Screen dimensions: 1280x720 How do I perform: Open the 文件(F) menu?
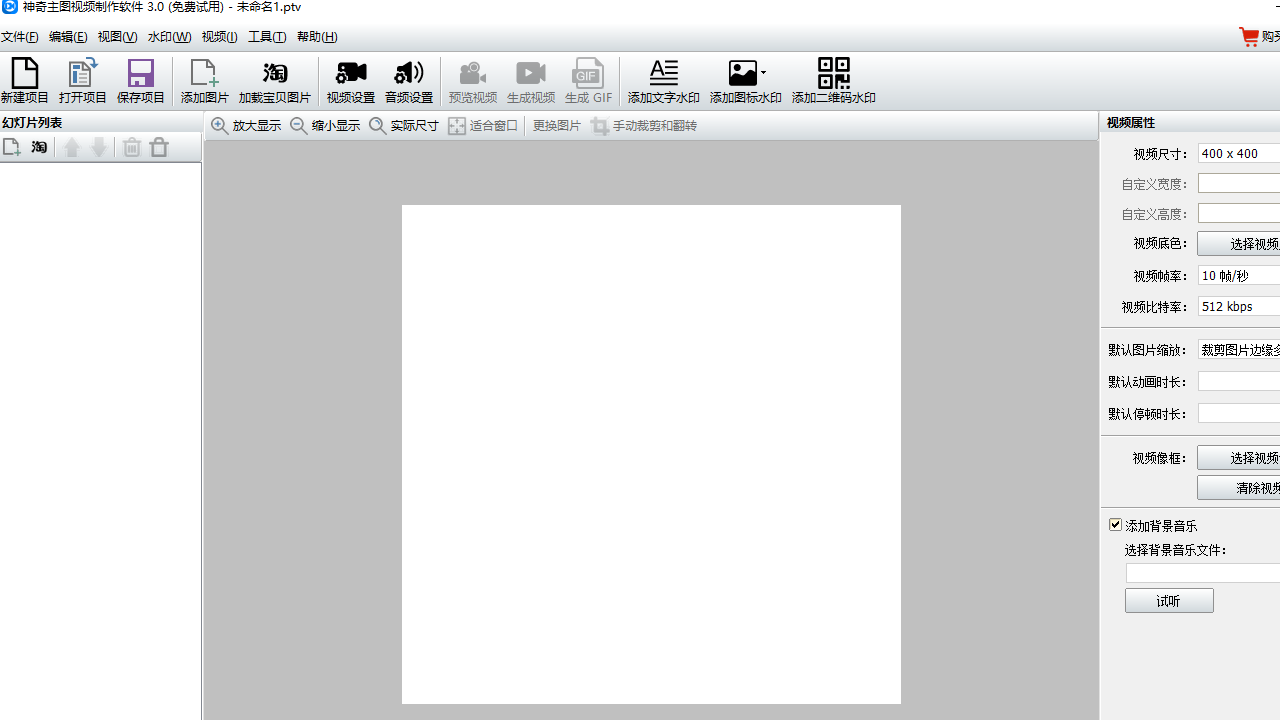click(x=19, y=37)
